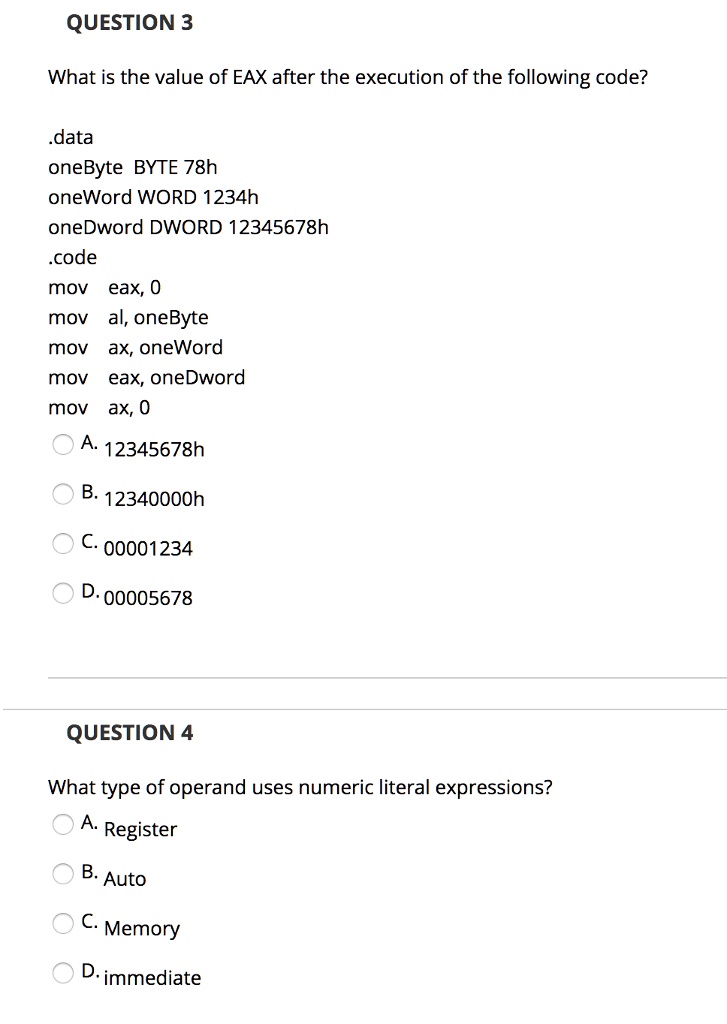Select radio option A 12345678h
Image resolution: width=727 pixels, height=1024 pixels.
(63, 445)
